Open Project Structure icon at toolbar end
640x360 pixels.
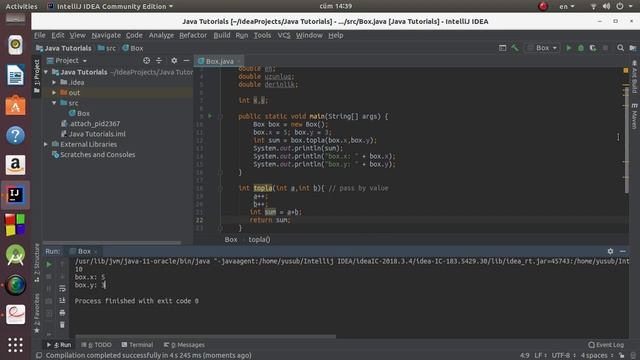tap(633, 48)
